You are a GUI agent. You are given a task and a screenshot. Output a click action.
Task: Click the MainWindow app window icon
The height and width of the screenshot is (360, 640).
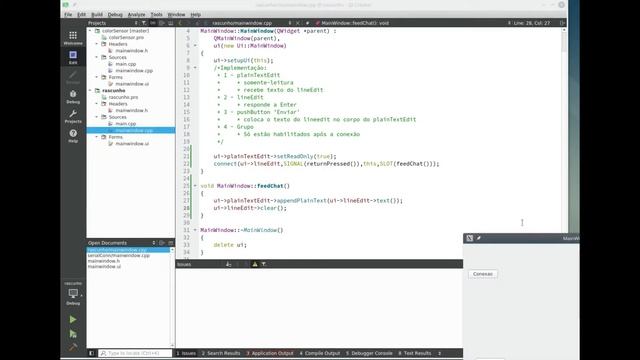(470, 238)
